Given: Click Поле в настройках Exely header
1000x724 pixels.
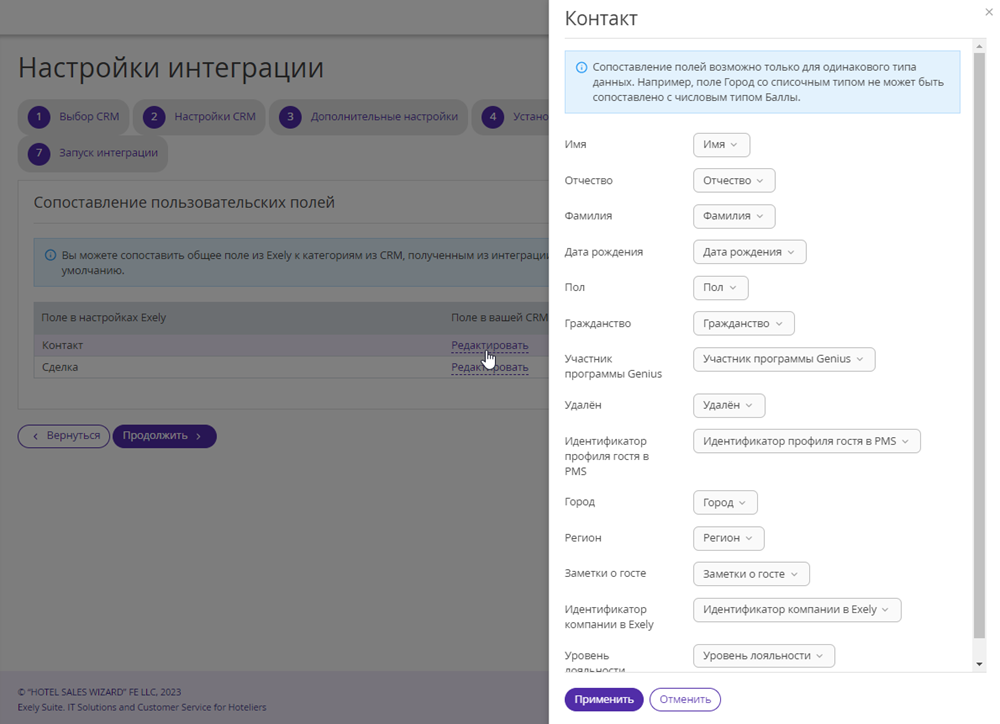Looking at the screenshot, I should pyautogui.click(x=104, y=318).
